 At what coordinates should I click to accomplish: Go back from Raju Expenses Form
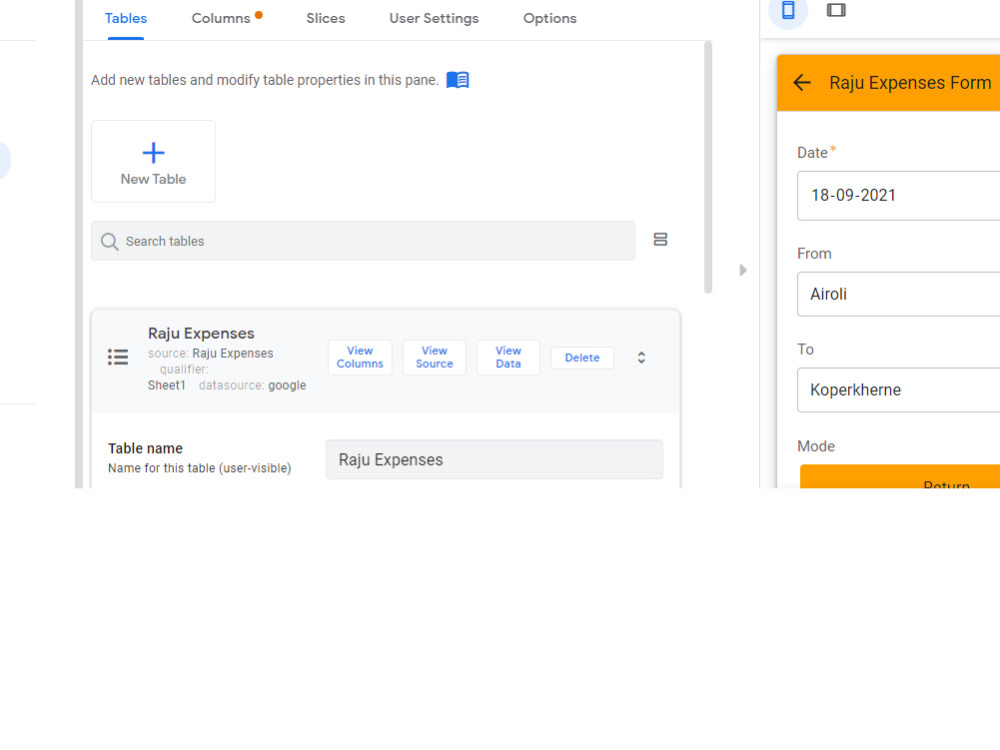click(x=802, y=82)
